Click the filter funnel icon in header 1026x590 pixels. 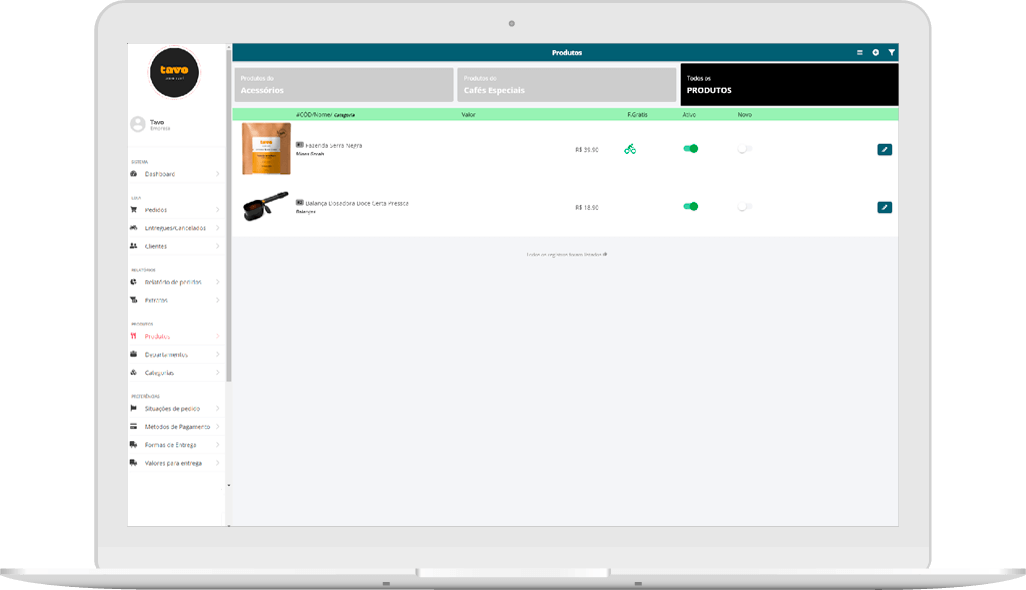[x=891, y=52]
